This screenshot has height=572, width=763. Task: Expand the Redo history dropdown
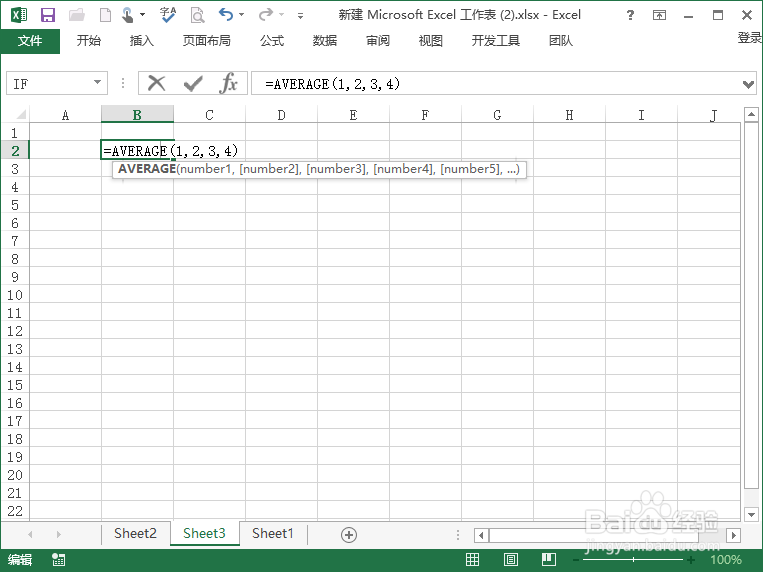click(x=281, y=15)
